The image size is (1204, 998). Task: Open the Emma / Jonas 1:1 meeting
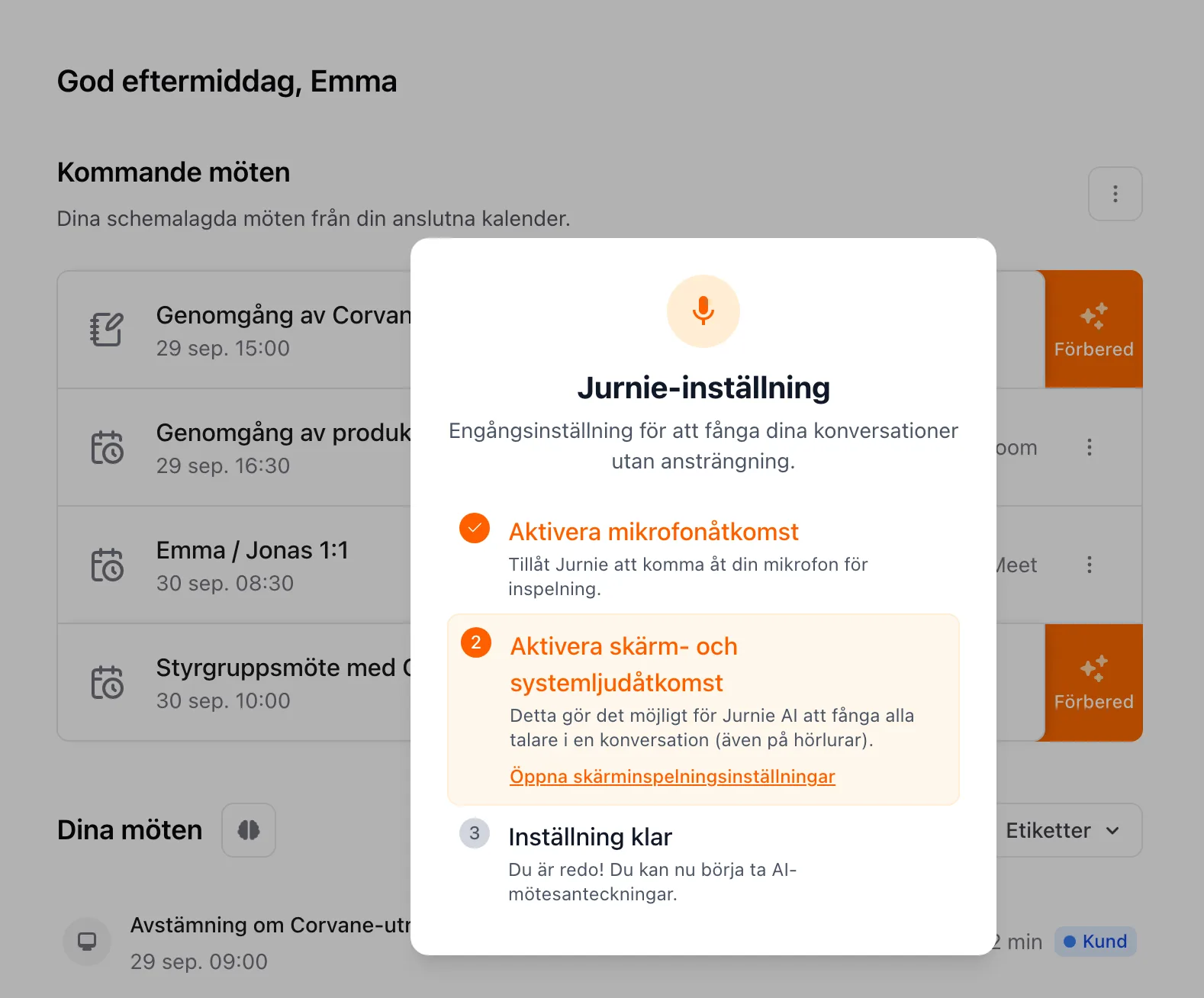pos(253,550)
